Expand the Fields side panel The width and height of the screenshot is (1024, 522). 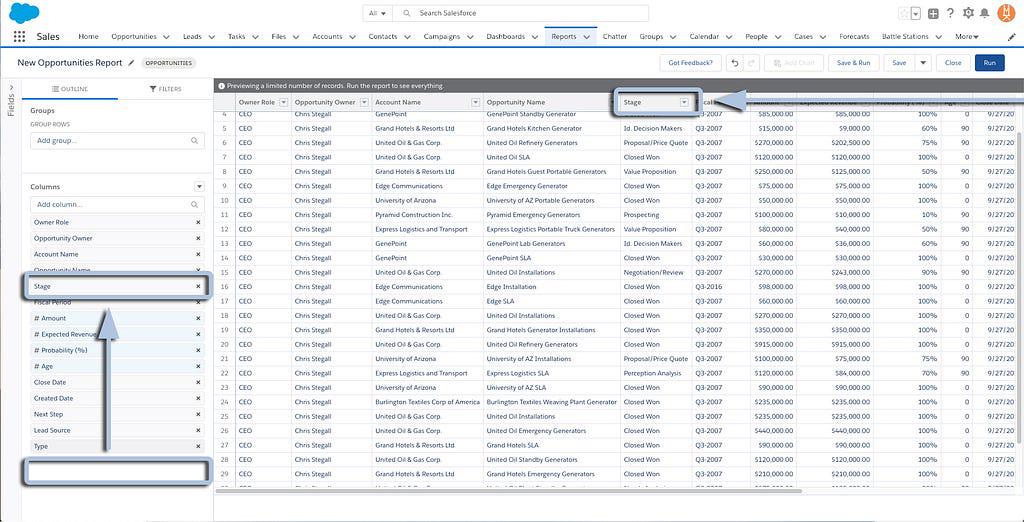click(11, 100)
